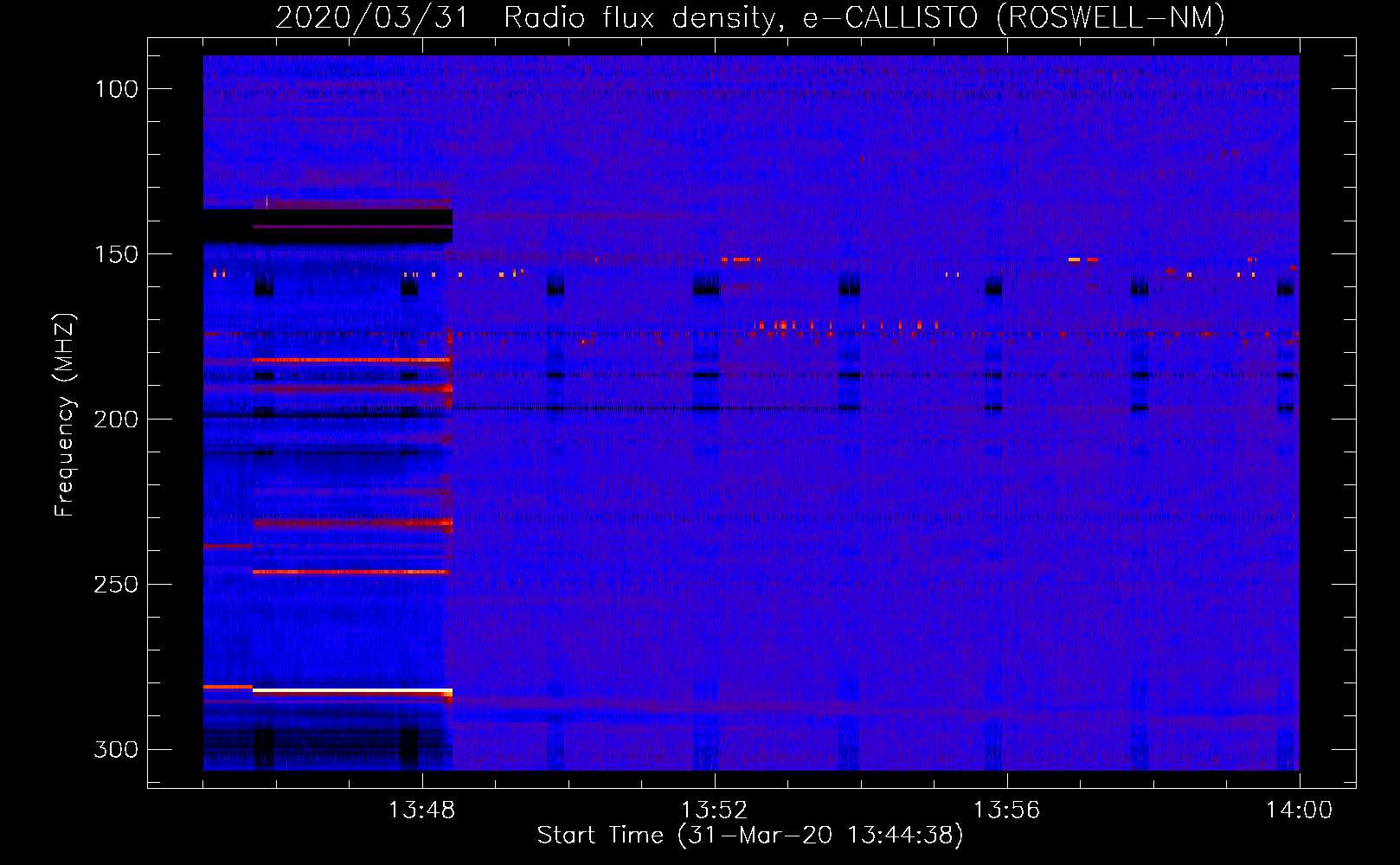Click the black data-gap band near 140 MHz
Image resolution: width=1400 pixels, height=865 pixels.
(328, 226)
